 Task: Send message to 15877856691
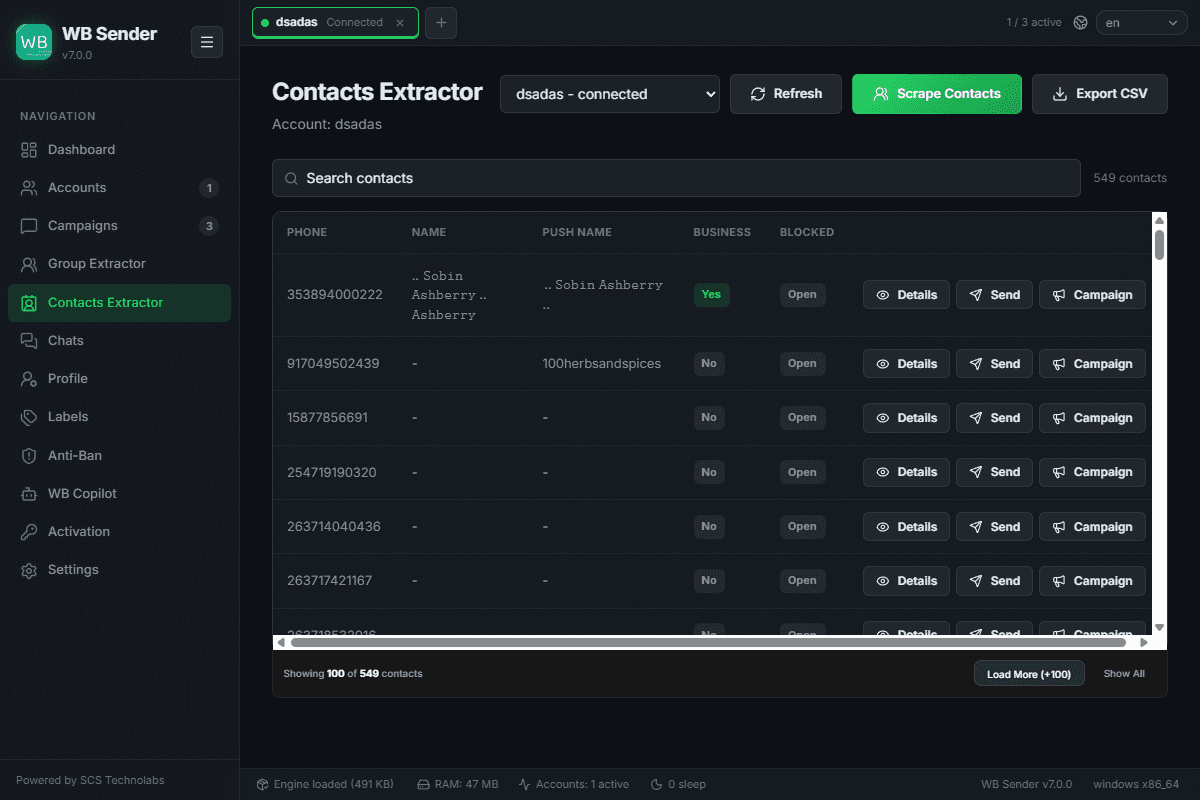[x=994, y=418]
